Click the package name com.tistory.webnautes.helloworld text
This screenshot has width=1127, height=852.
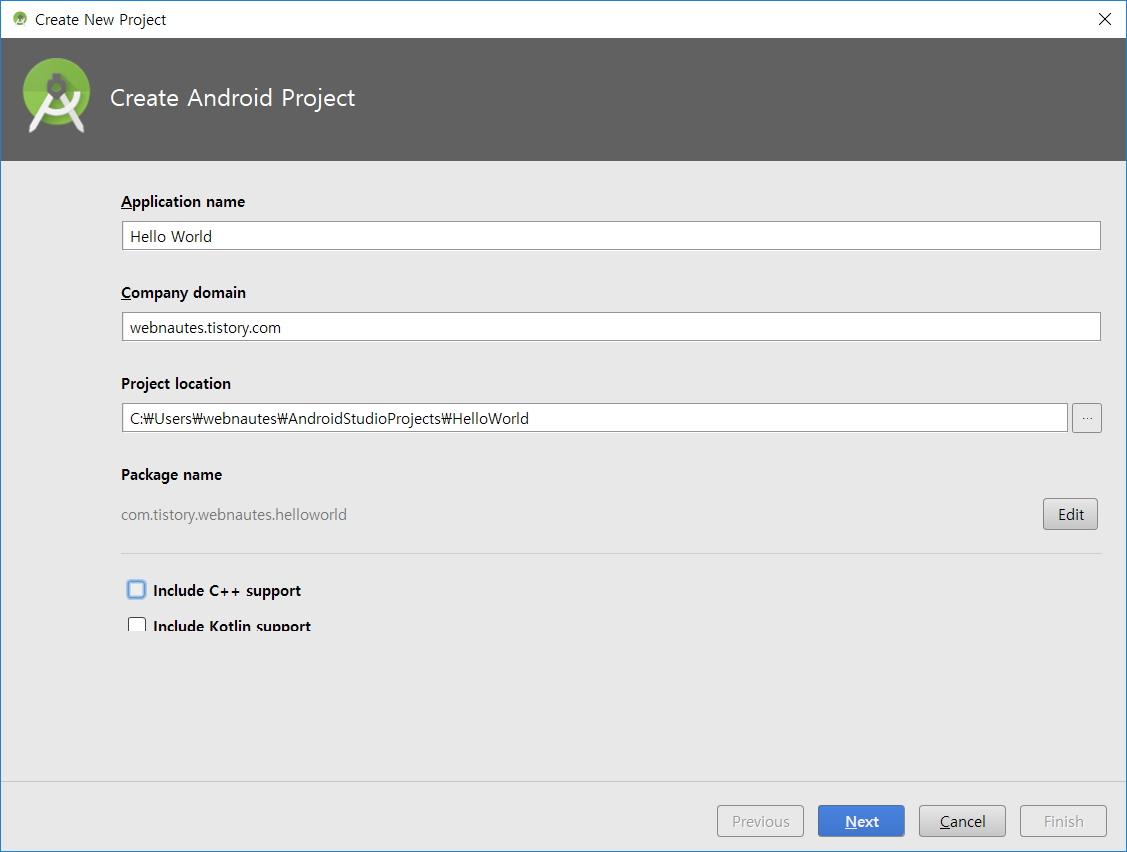(234, 515)
